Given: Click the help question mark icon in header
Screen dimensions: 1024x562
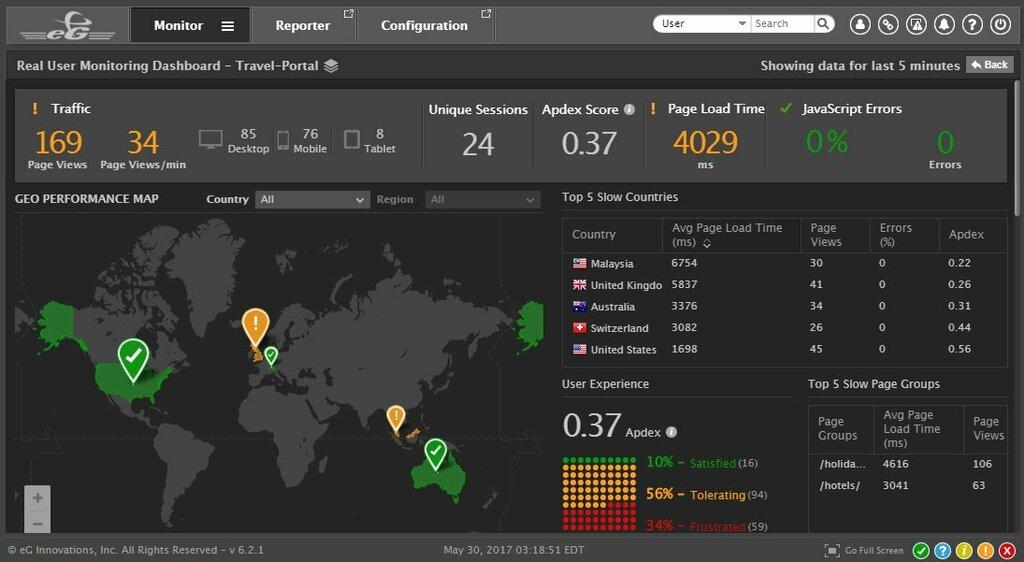Looking at the screenshot, I should pyautogui.click(x=972, y=24).
